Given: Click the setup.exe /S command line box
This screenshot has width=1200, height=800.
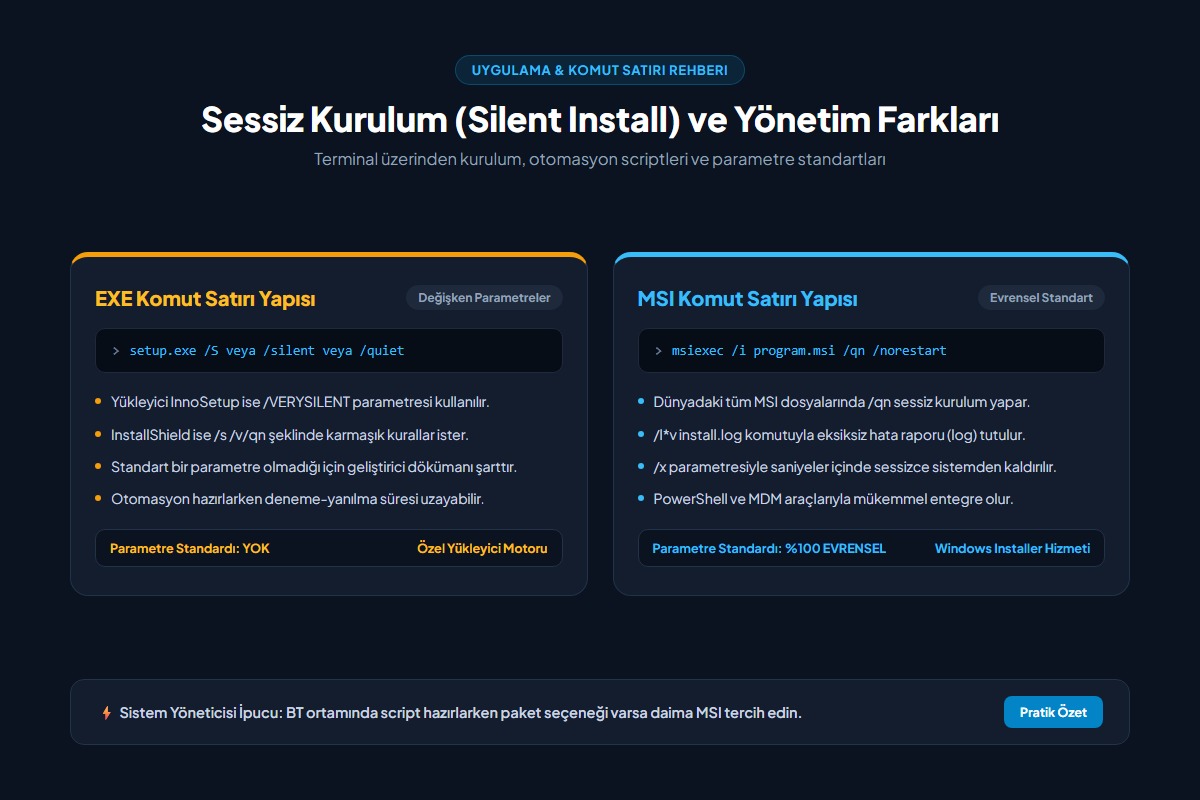Looking at the screenshot, I should [x=329, y=351].
